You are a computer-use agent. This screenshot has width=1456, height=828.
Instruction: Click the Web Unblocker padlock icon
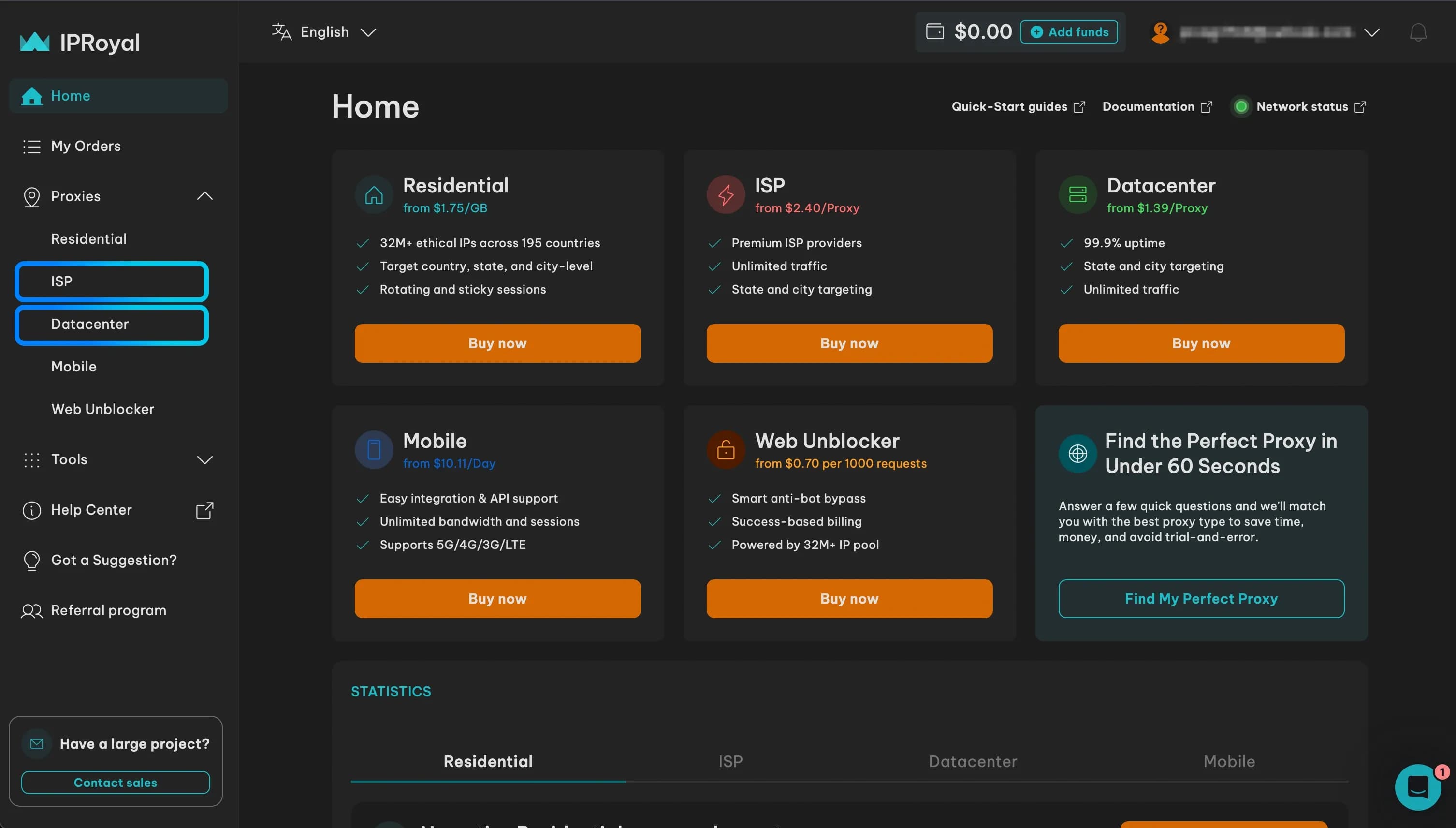coord(725,450)
